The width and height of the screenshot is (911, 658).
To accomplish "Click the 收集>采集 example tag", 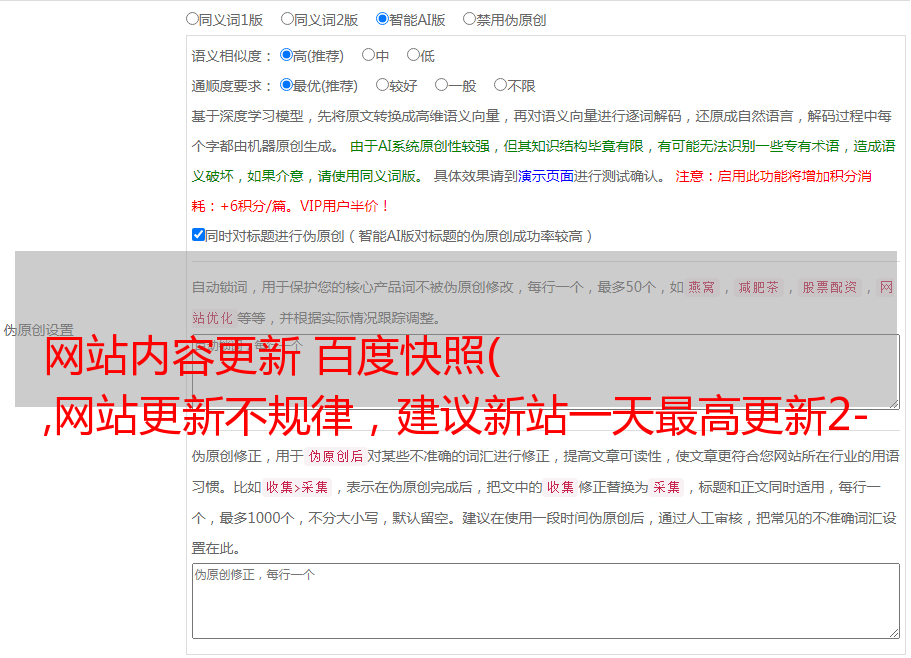I will pyautogui.click(x=298, y=488).
